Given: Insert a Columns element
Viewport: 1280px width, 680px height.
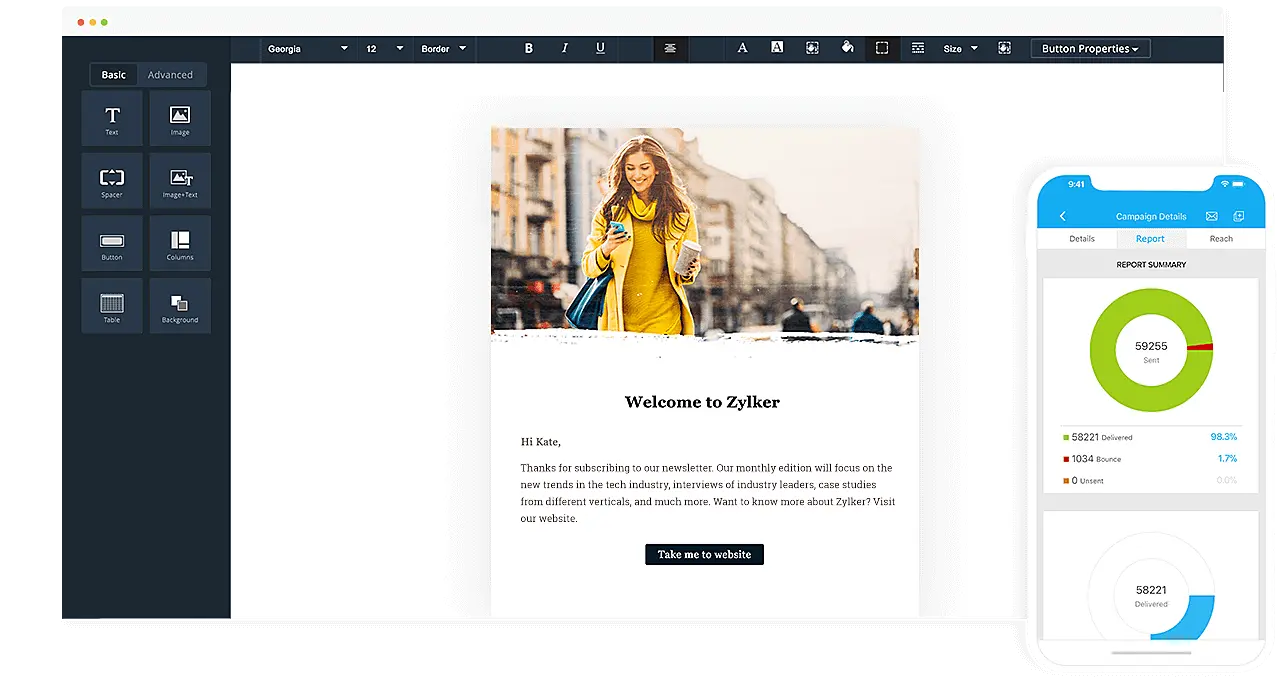Looking at the screenshot, I should [x=179, y=243].
